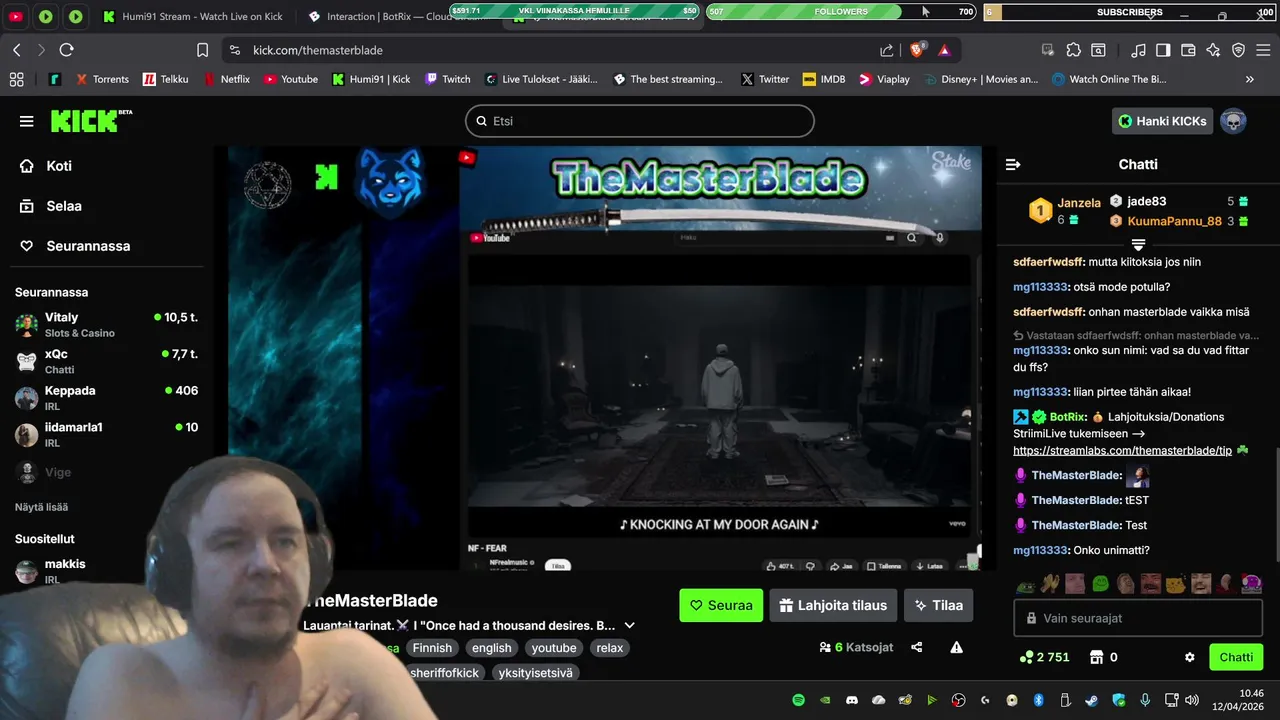Open Brave Rewards triangle icon
Screen dimensions: 1280x720
tap(944, 50)
